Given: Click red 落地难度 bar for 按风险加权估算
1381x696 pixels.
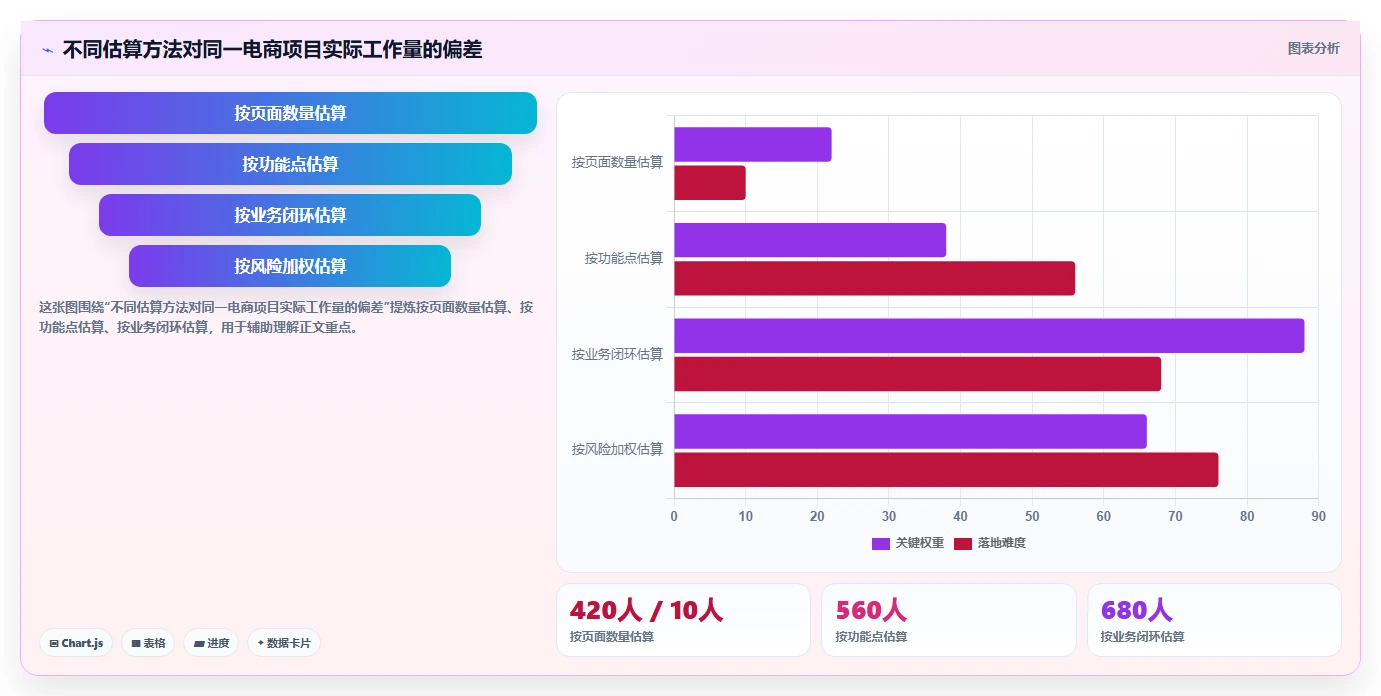Looking at the screenshot, I should (946, 469).
